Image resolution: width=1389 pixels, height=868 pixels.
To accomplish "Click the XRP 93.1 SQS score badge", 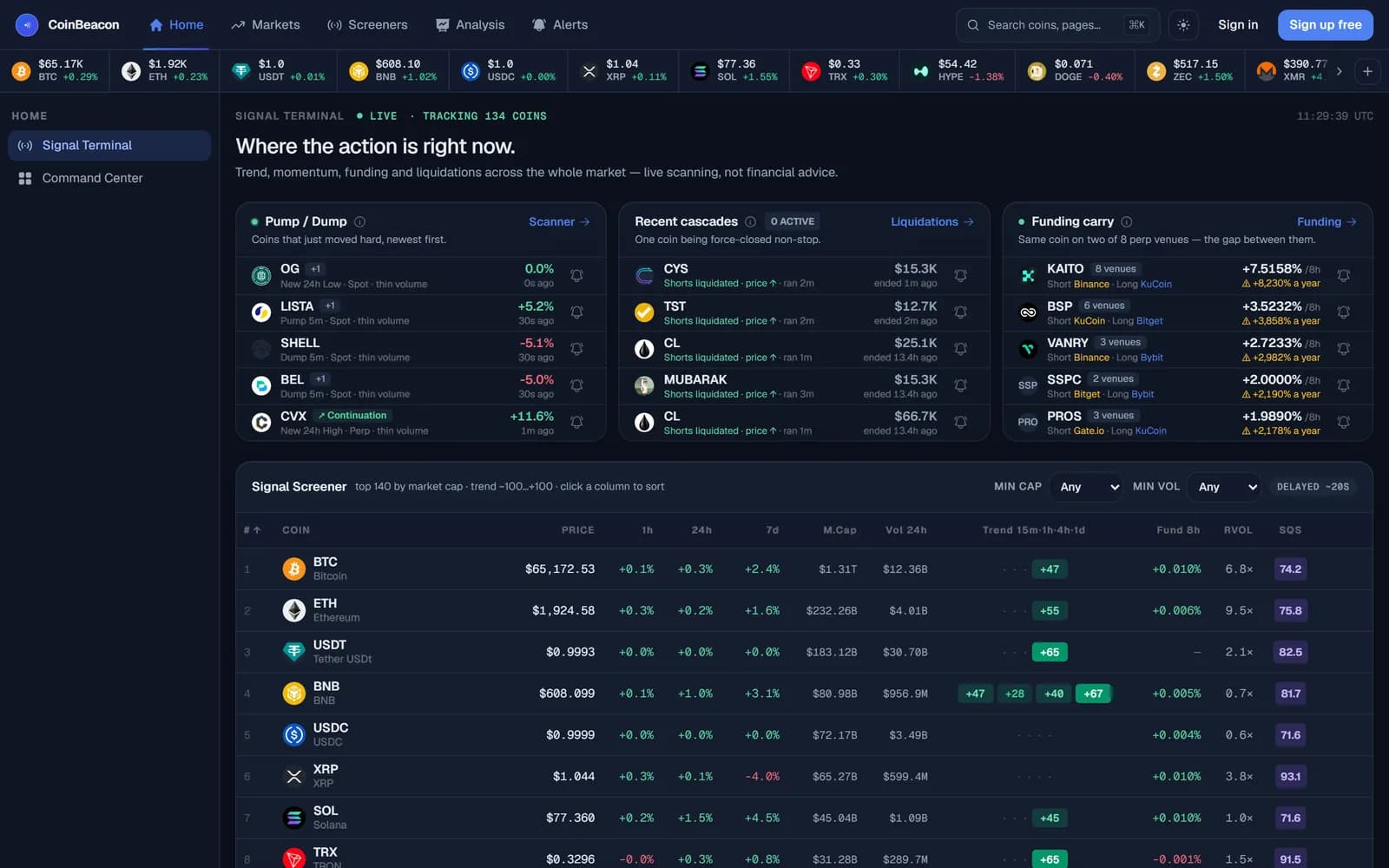I will [x=1290, y=776].
